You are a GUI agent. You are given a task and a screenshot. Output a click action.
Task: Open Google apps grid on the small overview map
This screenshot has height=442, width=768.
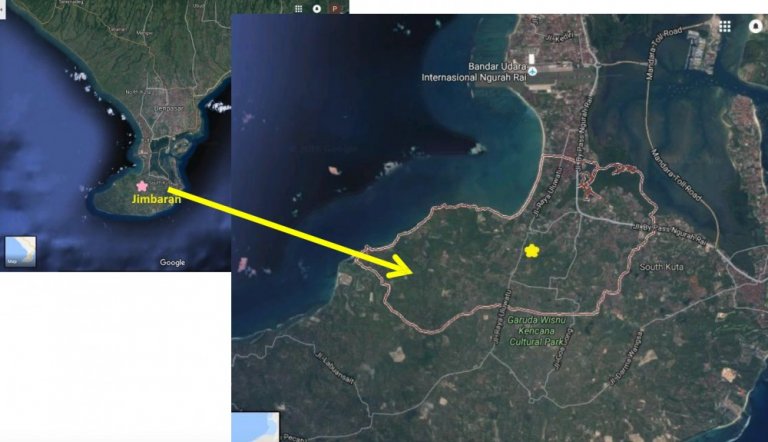tap(298, 8)
